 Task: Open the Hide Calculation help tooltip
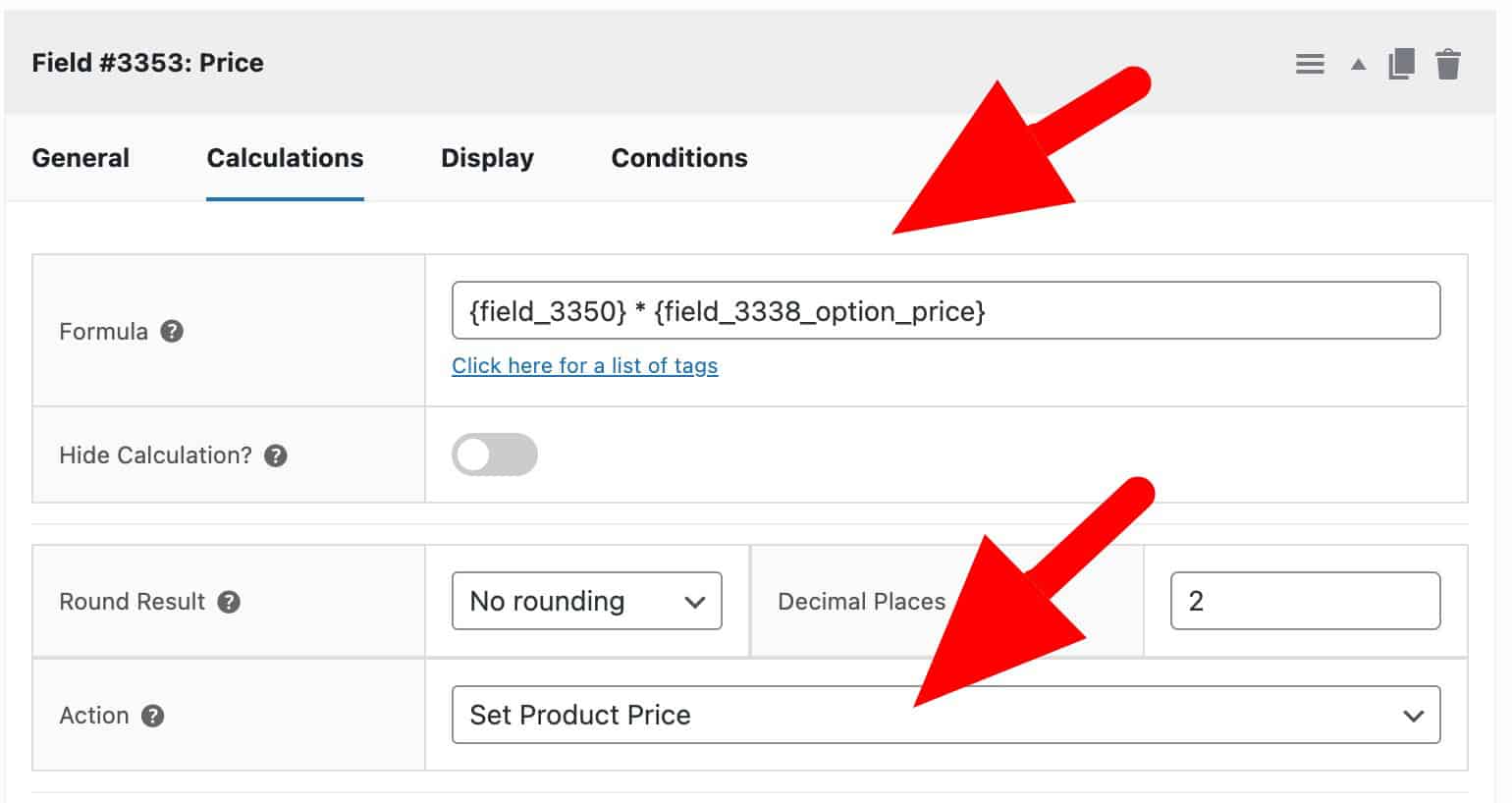click(276, 455)
